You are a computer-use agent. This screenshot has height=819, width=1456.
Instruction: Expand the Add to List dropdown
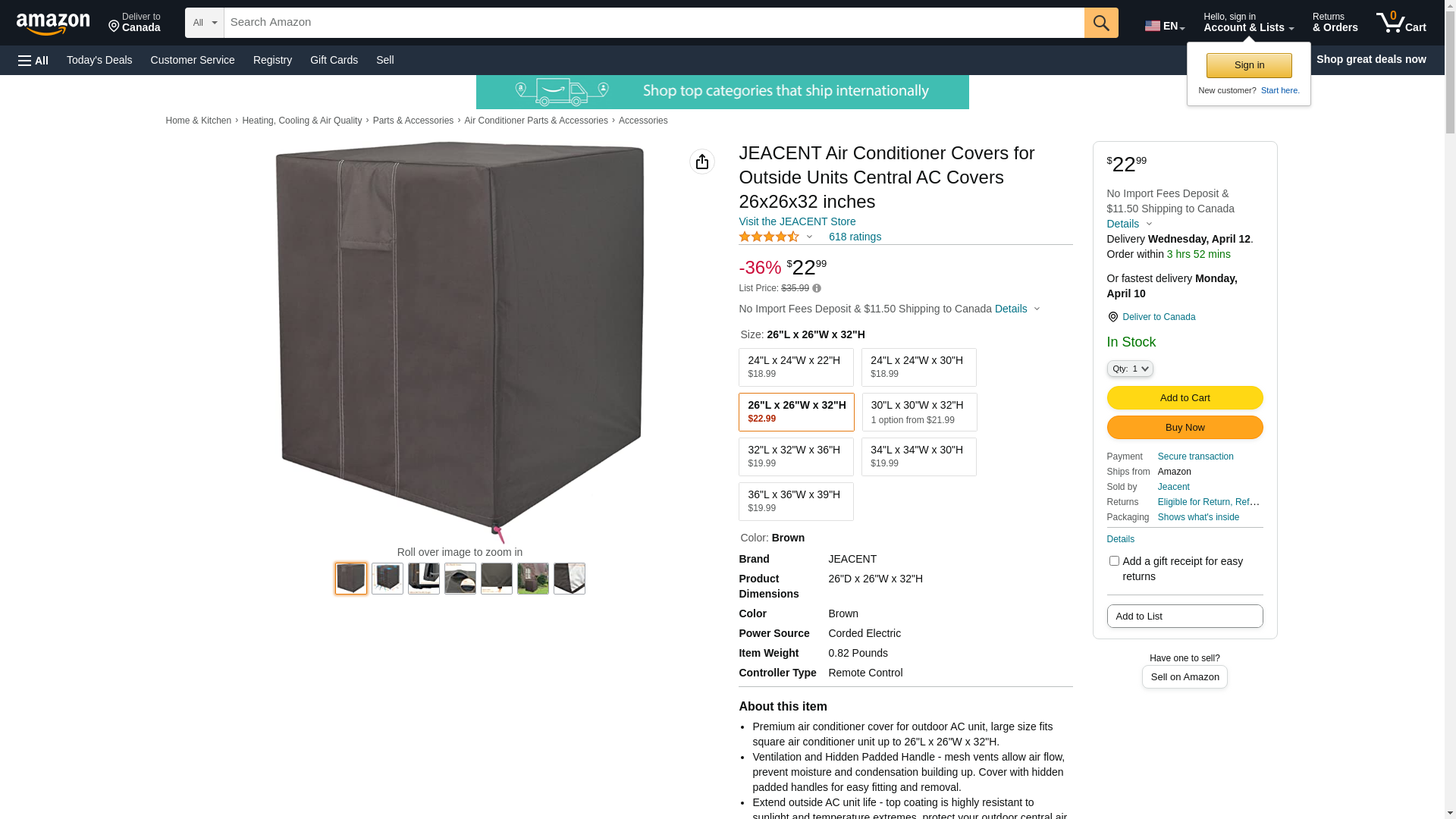point(1185,616)
